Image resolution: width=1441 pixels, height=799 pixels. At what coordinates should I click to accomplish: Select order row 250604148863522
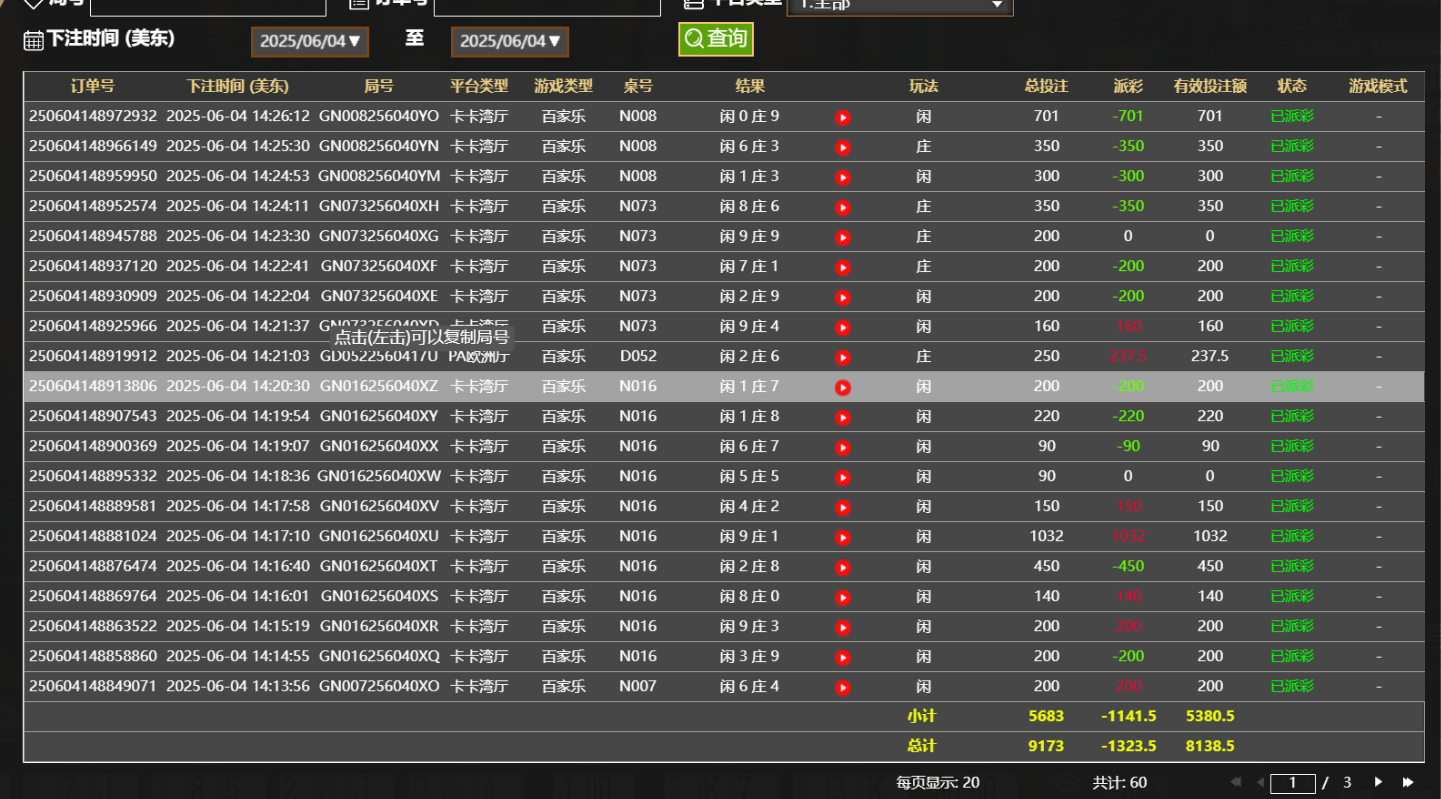(93, 626)
